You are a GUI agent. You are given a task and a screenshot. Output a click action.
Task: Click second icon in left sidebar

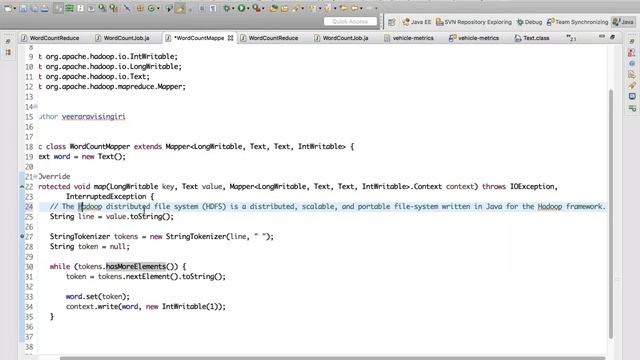click(8, 52)
